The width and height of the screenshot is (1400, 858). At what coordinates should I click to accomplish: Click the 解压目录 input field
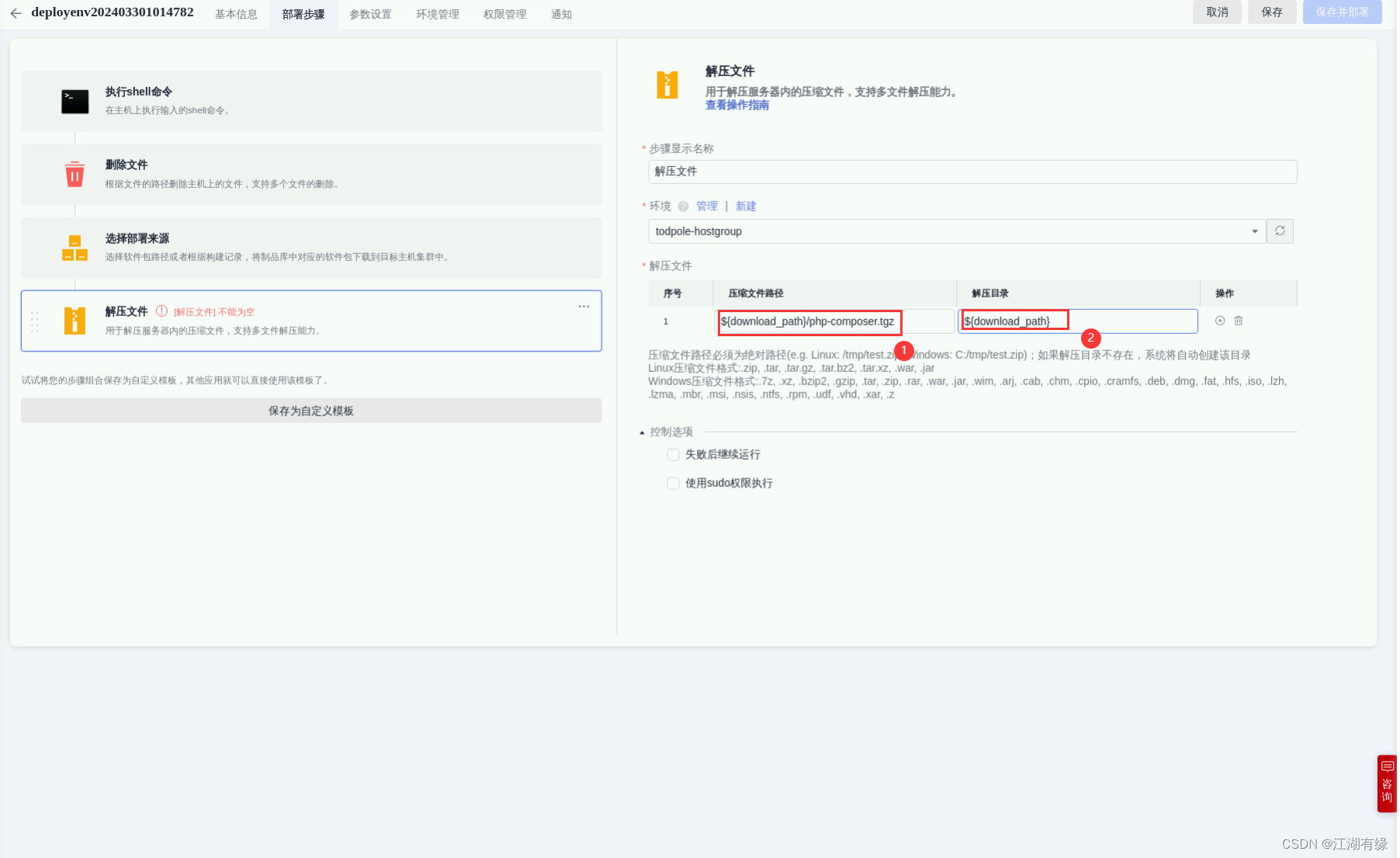(x=1078, y=321)
